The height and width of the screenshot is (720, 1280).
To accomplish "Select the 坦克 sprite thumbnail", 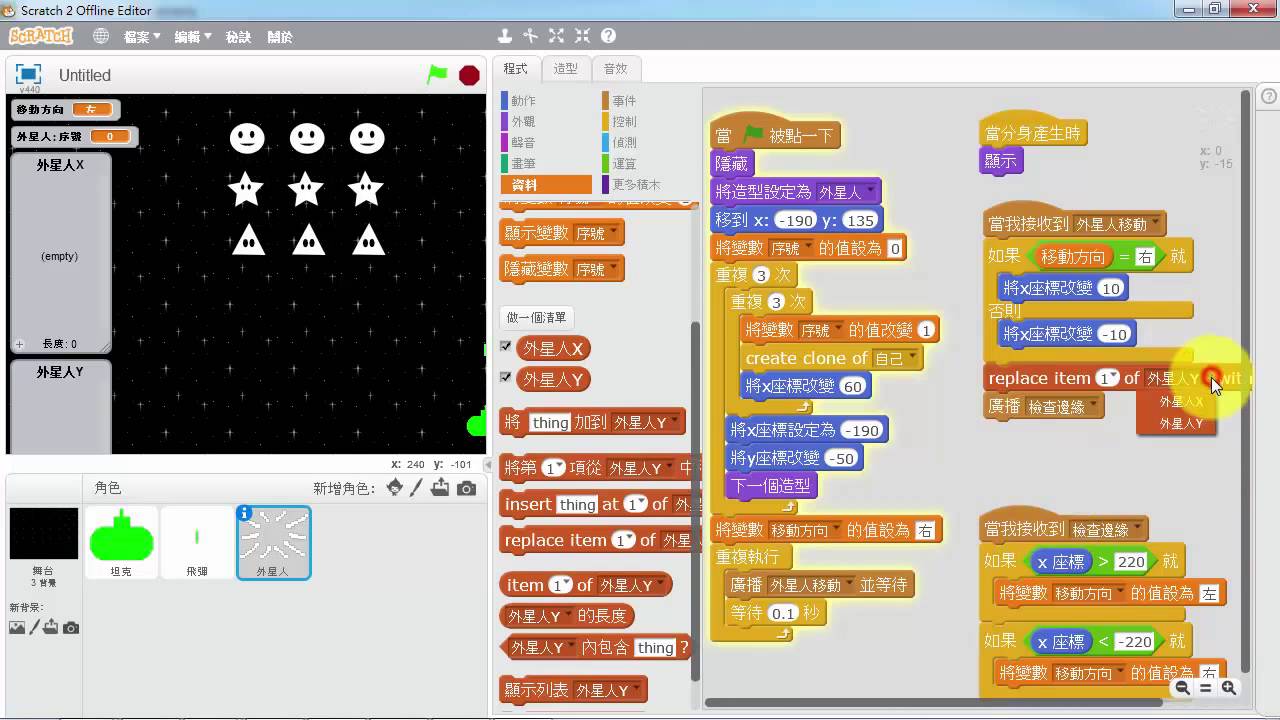I will coord(122,542).
